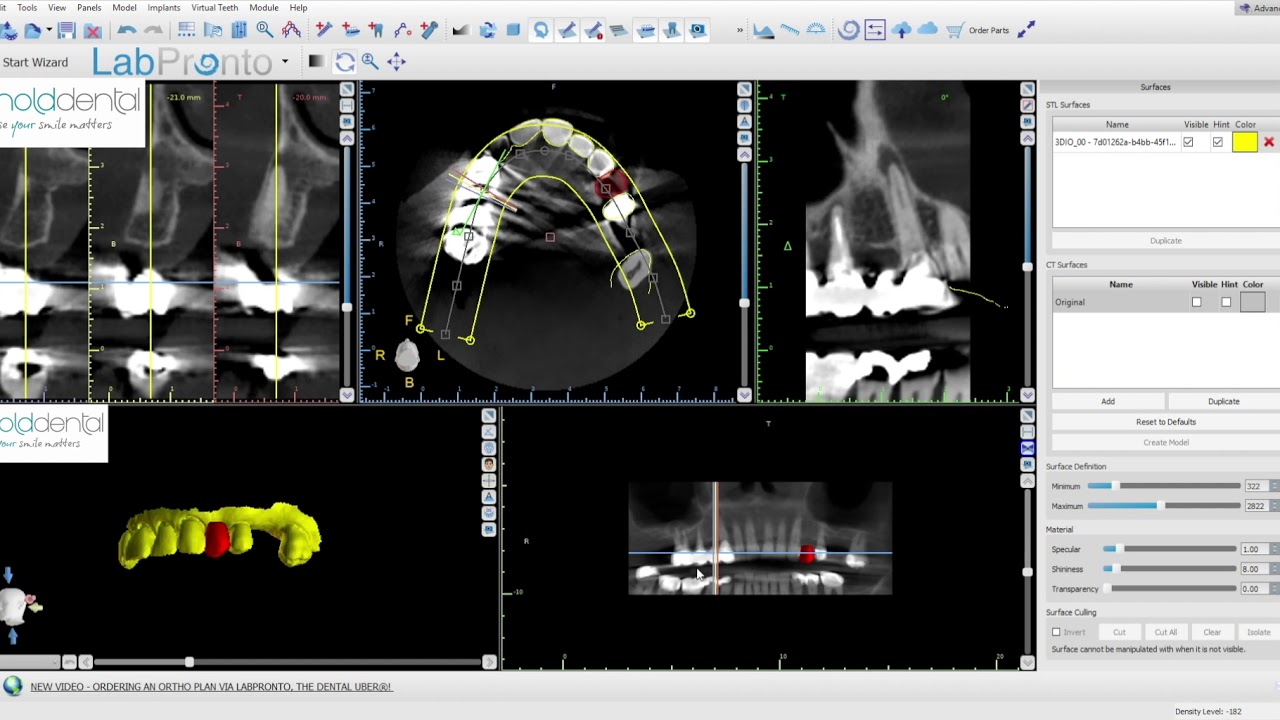Click the rotate reset icon beside gradient
The image size is (1280, 720).
pos(344,62)
